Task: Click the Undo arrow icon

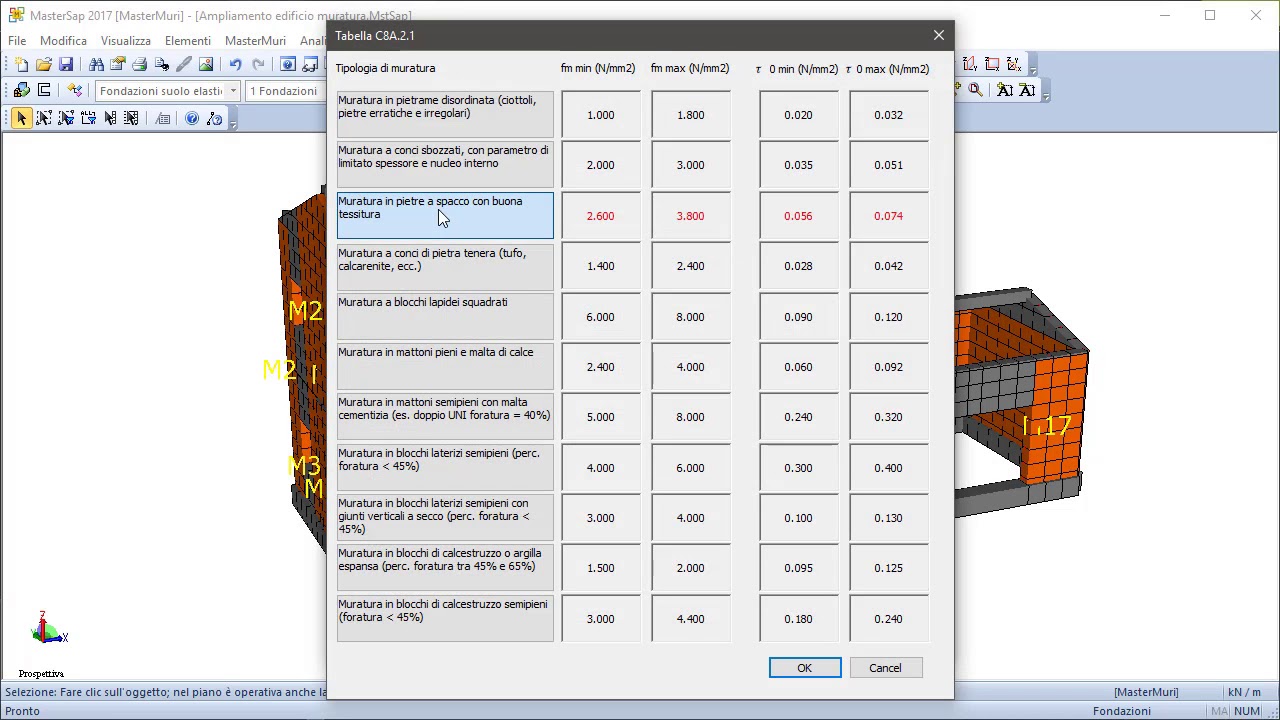Action: click(235, 64)
